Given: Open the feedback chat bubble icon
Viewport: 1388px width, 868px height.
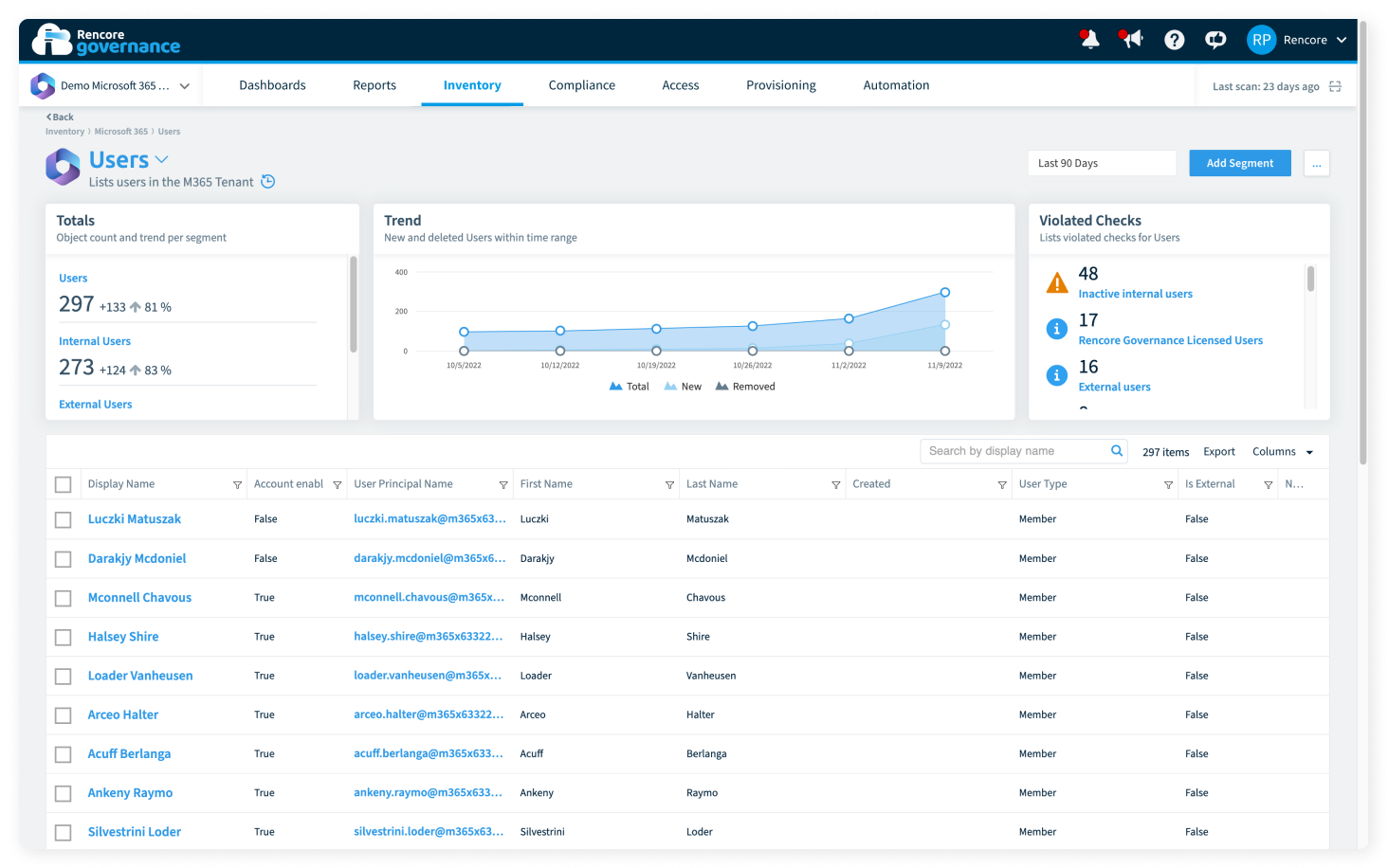Looking at the screenshot, I should [x=1215, y=40].
